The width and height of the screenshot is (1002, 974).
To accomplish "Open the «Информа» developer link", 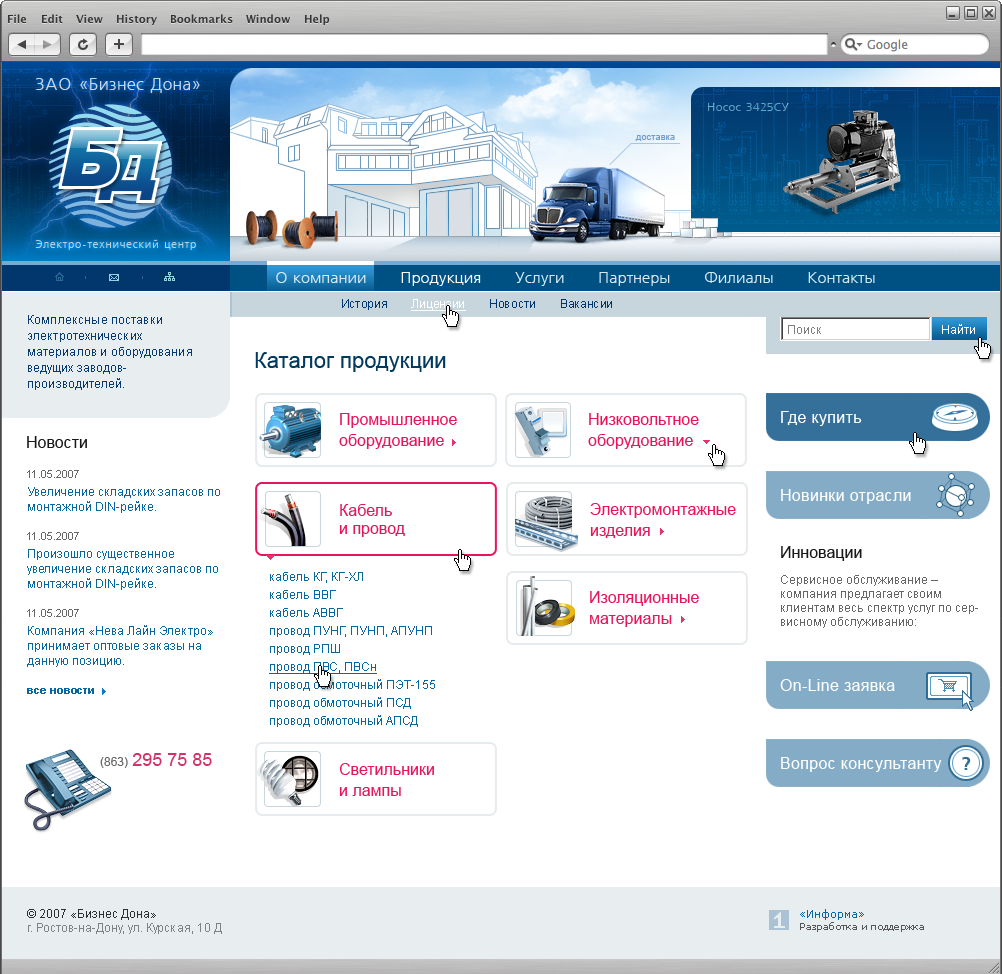I will click(x=831, y=914).
